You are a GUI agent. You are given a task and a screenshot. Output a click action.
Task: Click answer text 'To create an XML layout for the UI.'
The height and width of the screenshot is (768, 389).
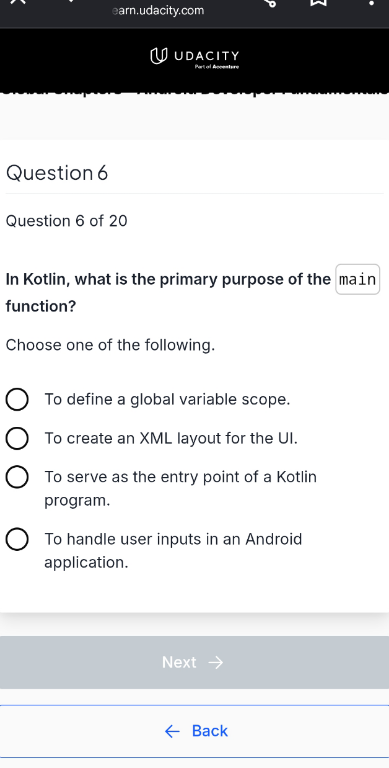point(171,438)
